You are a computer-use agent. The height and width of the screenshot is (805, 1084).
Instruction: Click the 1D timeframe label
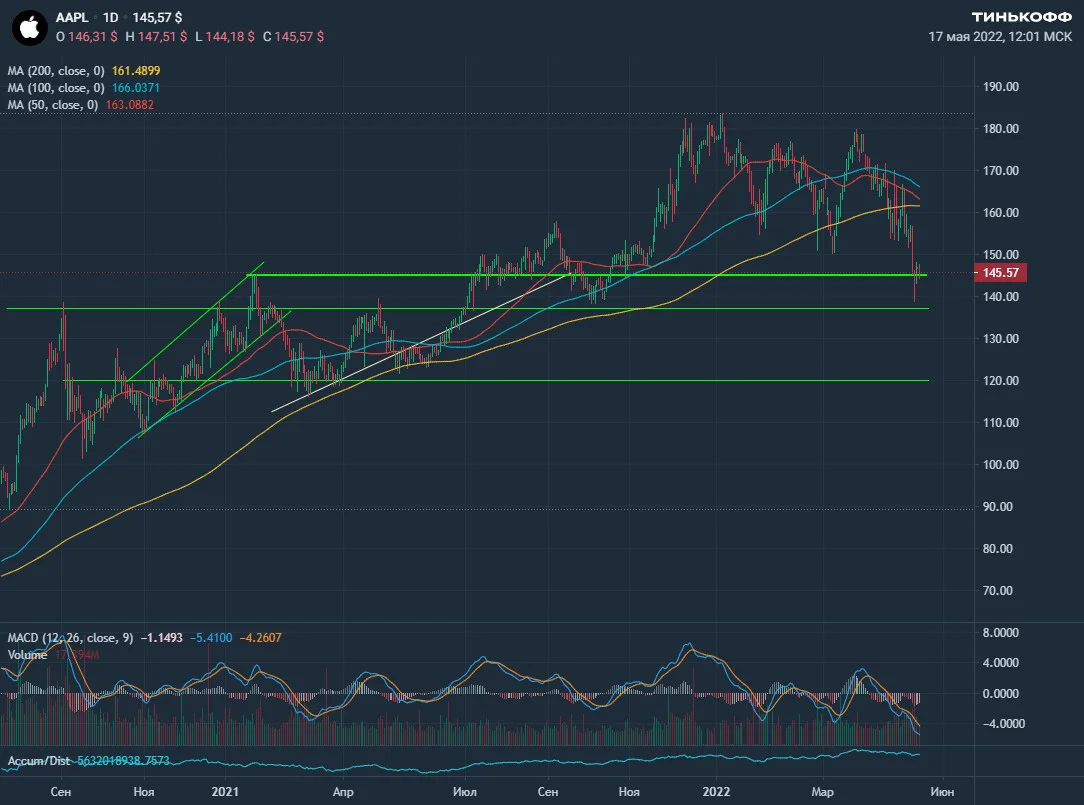[x=111, y=17]
